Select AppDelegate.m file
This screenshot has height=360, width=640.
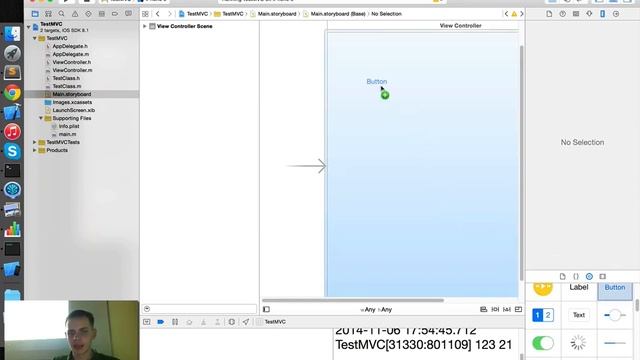pos(71,54)
